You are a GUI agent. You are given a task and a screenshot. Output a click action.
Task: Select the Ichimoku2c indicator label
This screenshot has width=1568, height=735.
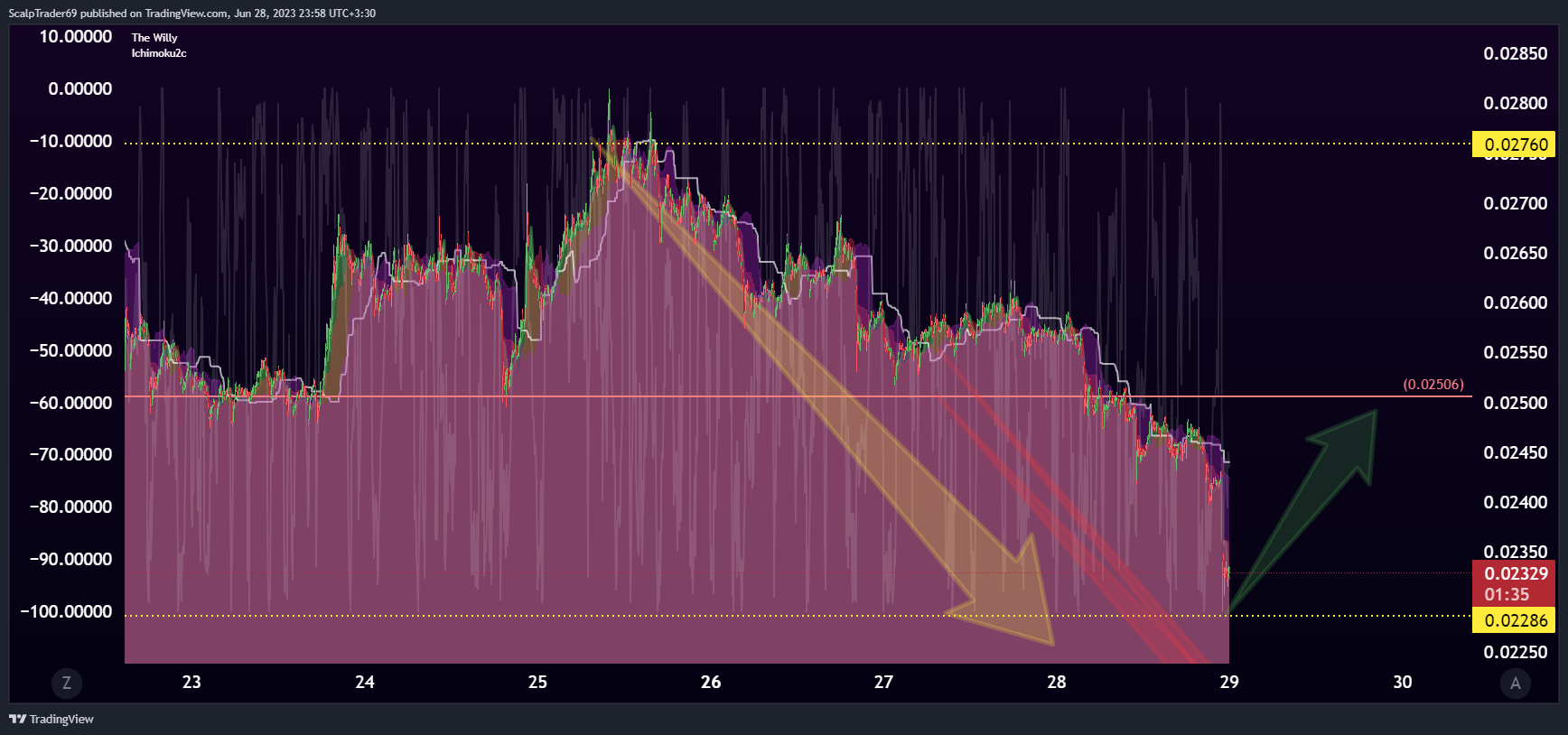coord(159,53)
